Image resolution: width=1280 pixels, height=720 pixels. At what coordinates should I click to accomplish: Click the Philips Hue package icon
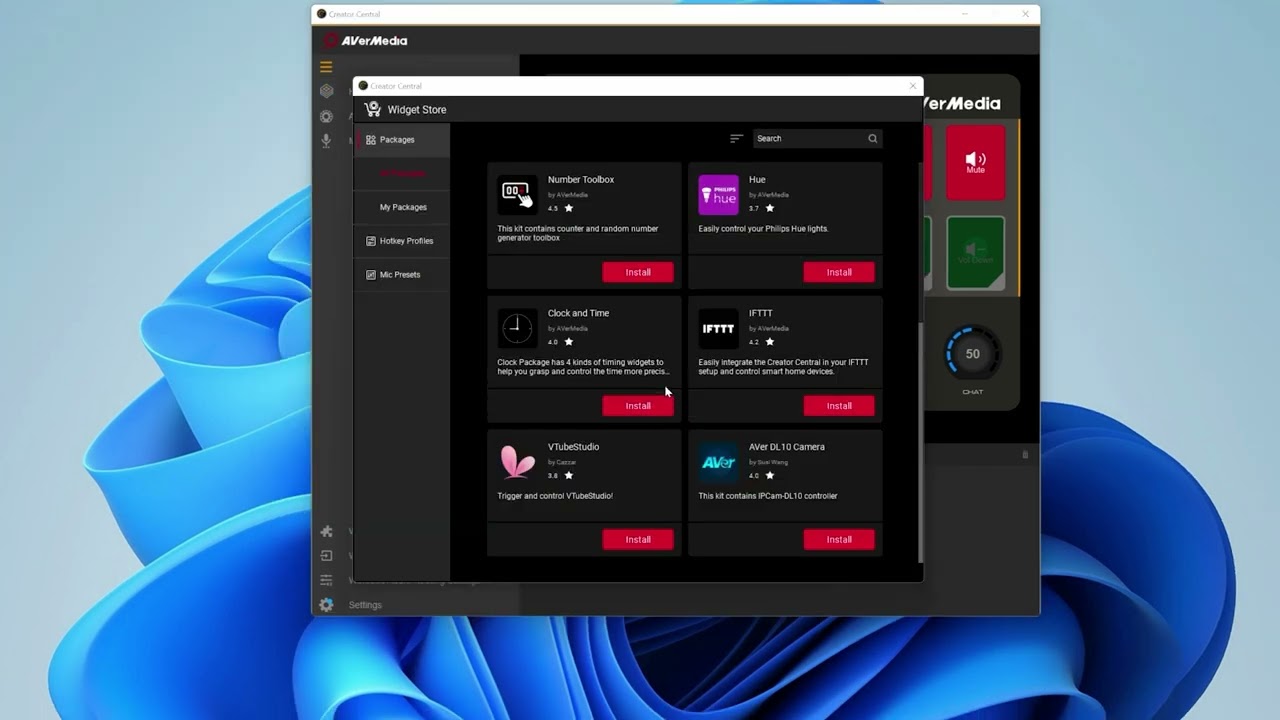(718, 195)
